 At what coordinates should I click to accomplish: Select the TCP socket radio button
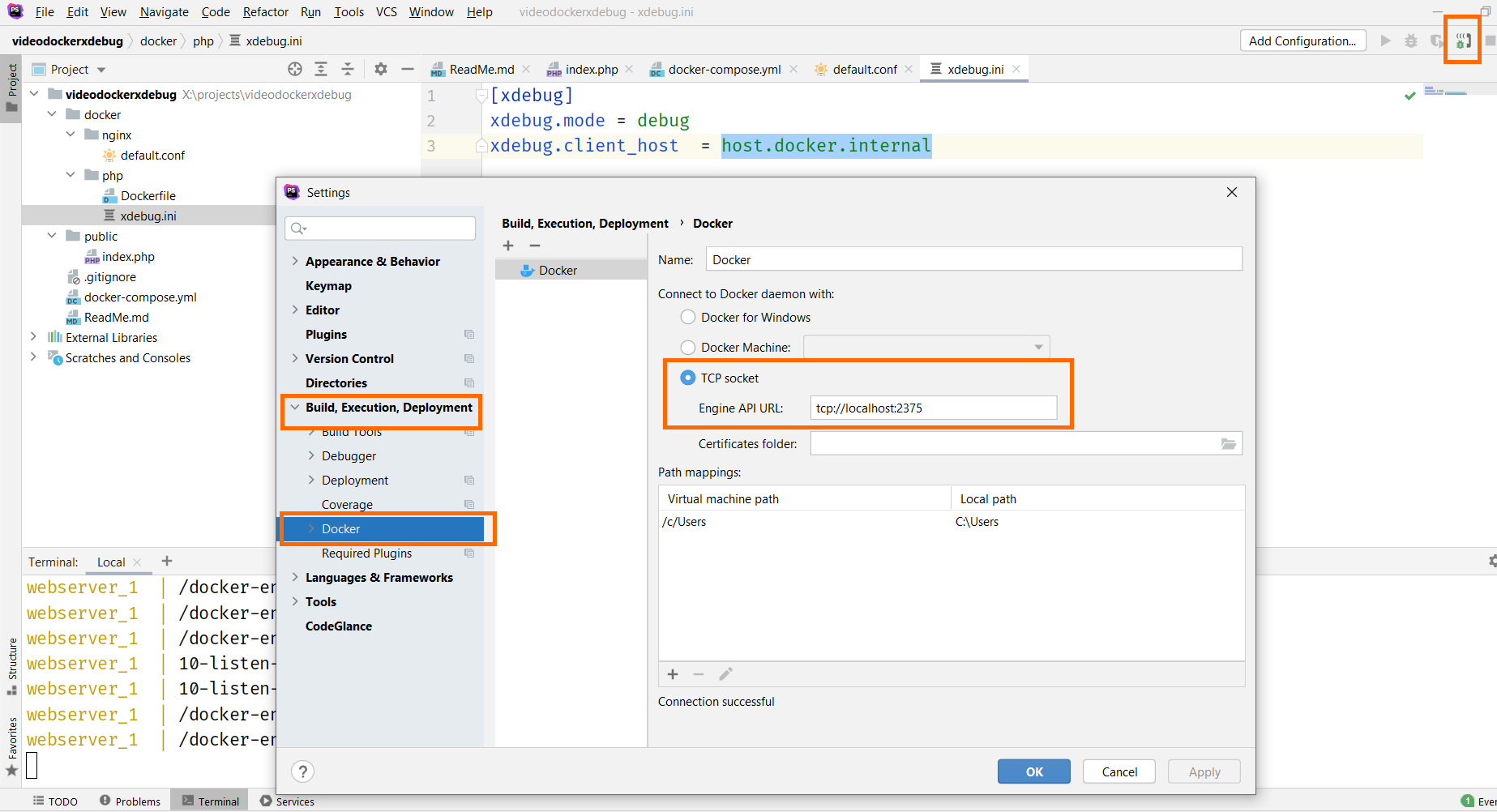coord(688,378)
